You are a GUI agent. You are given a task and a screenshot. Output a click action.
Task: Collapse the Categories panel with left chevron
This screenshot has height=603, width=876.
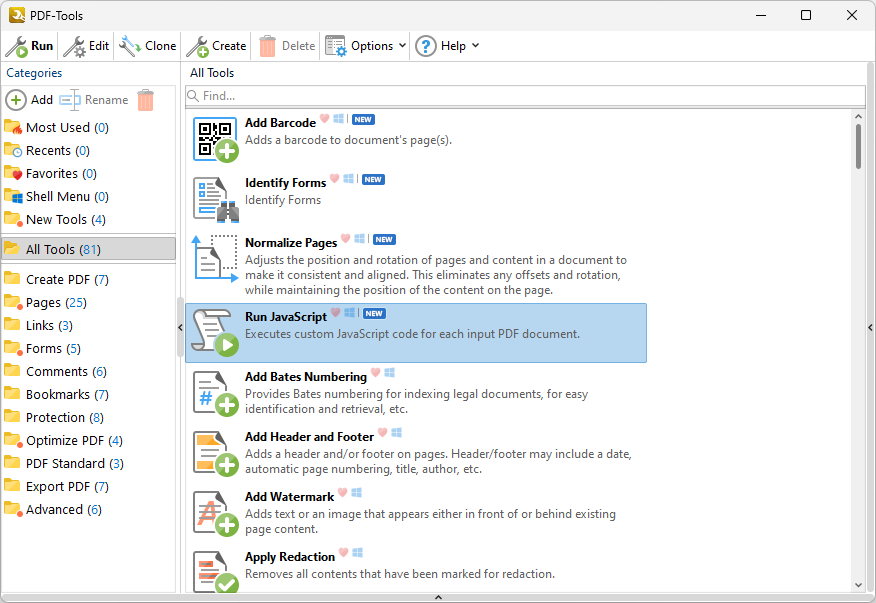[180, 326]
